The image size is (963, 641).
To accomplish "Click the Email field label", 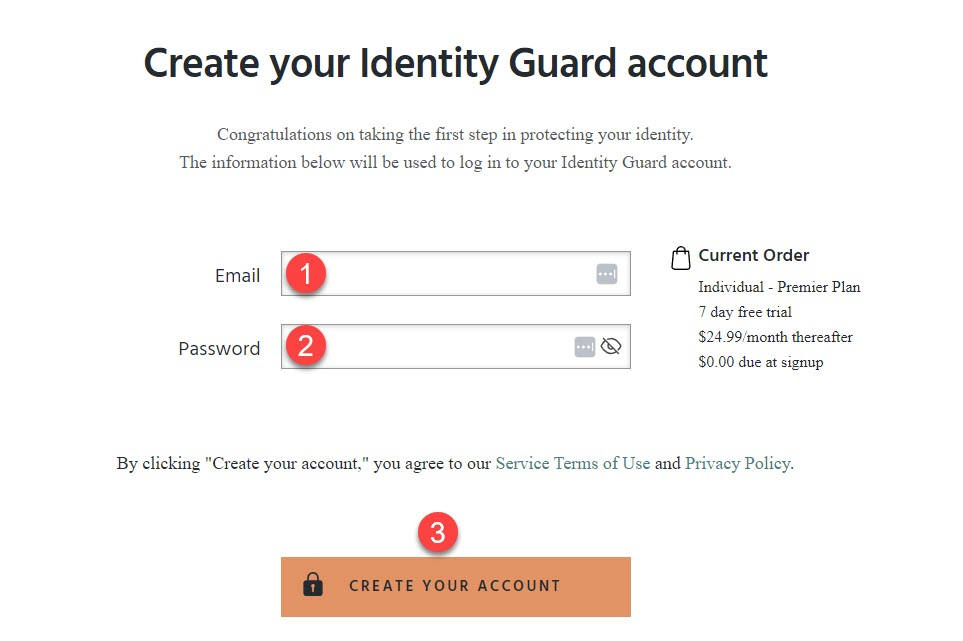I will [x=238, y=276].
